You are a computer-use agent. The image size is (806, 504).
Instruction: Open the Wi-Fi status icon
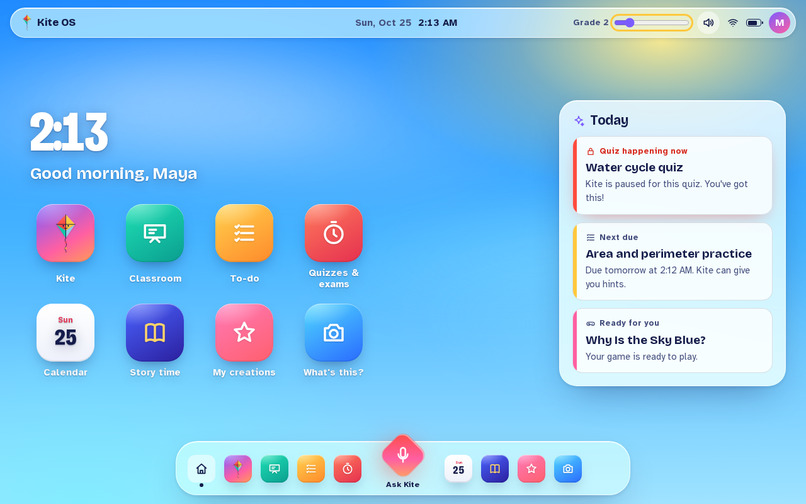point(732,23)
